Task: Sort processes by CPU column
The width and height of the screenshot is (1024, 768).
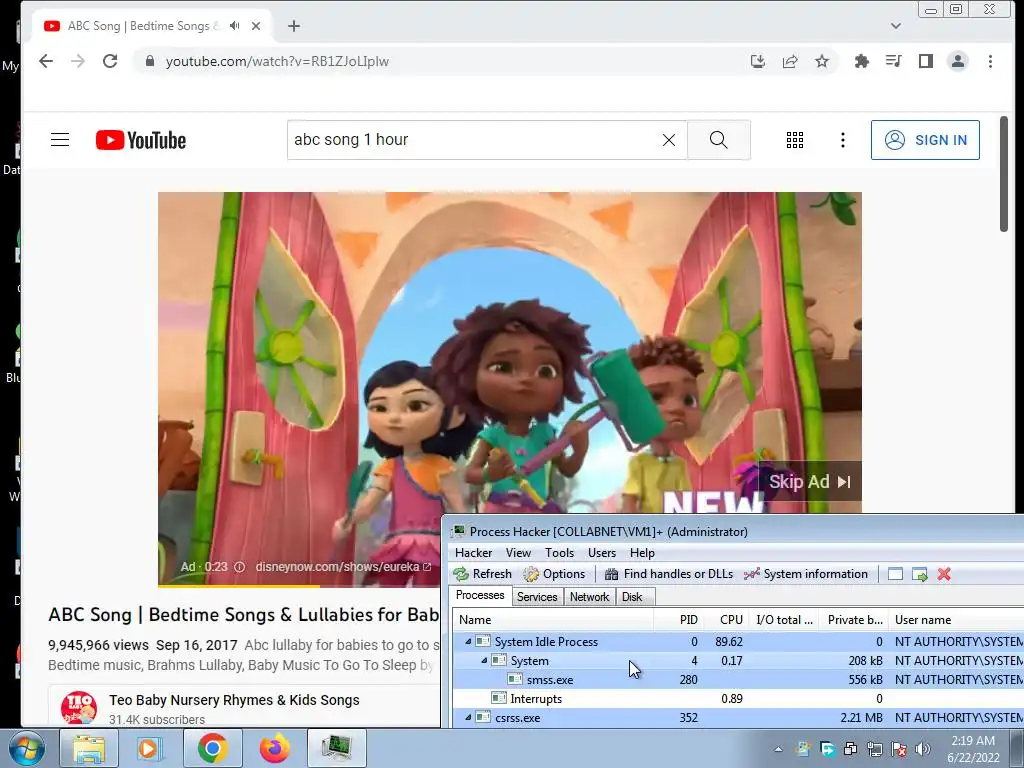Action: (x=725, y=620)
